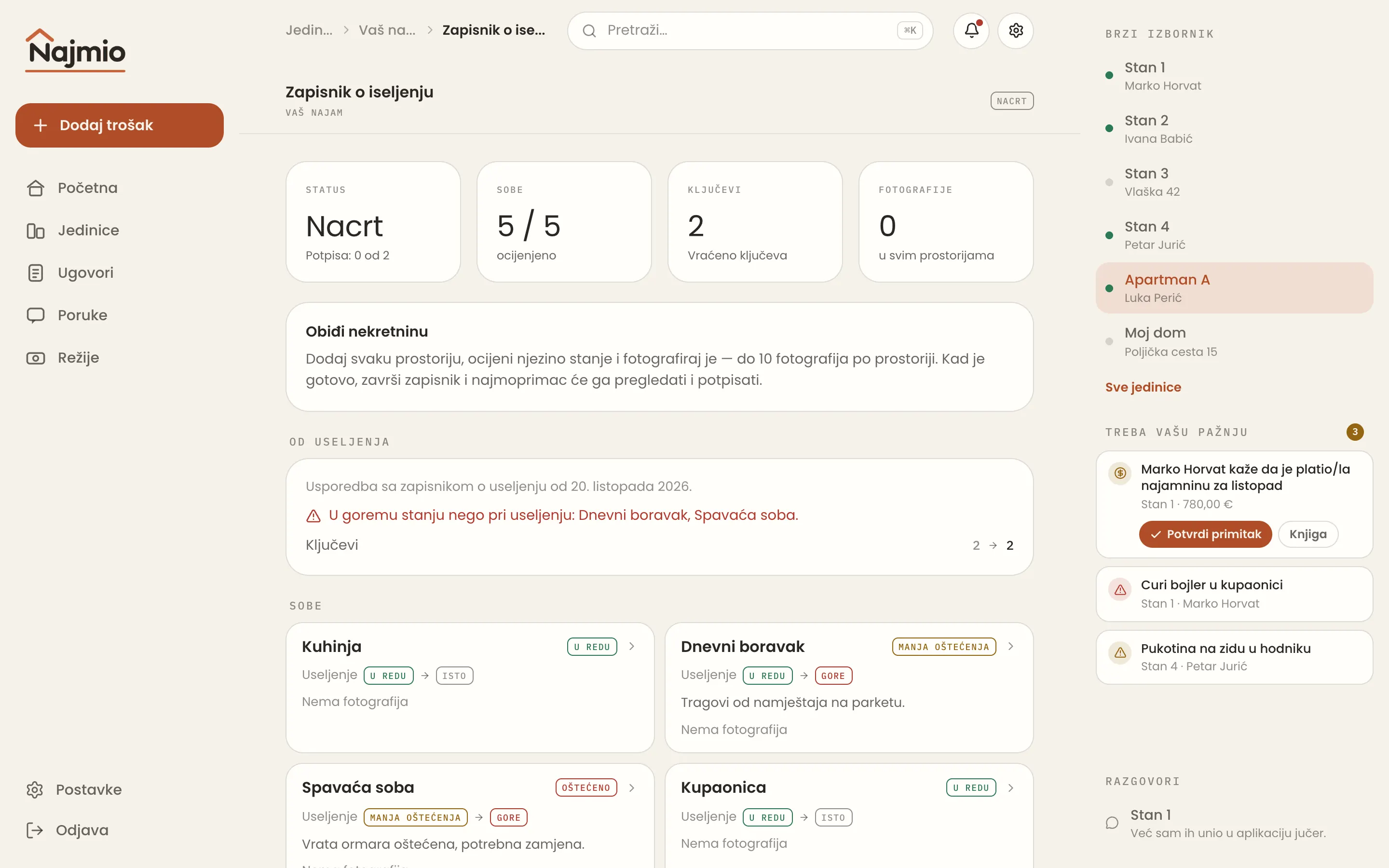
Task: Open the Stan 1 conversation
Action: (1234, 823)
